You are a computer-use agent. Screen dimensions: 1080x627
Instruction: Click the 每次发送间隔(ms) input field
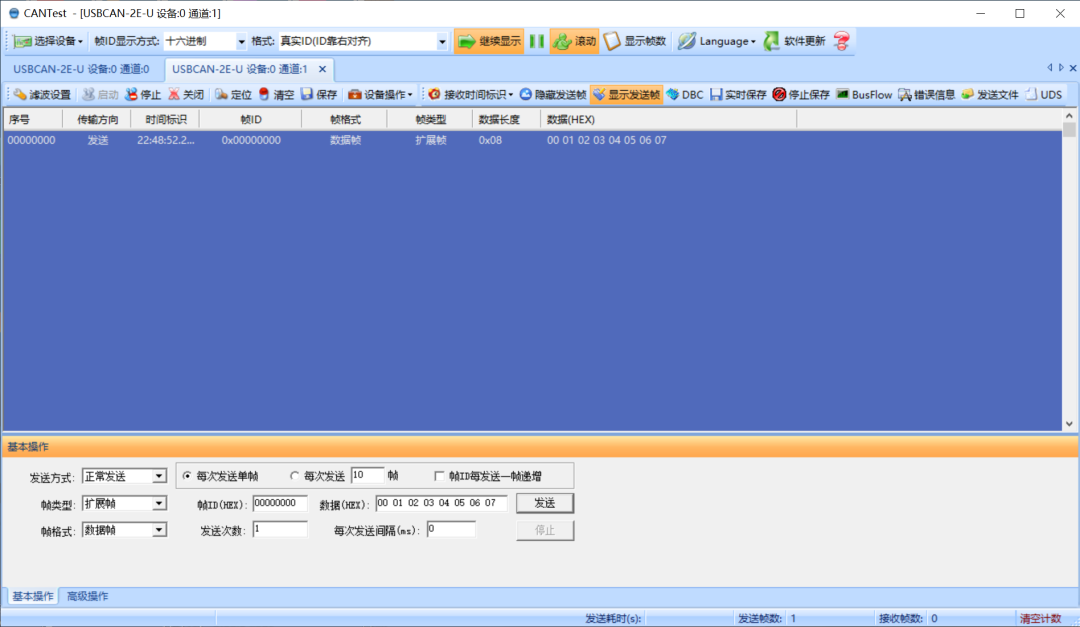[x=451, y=529]
